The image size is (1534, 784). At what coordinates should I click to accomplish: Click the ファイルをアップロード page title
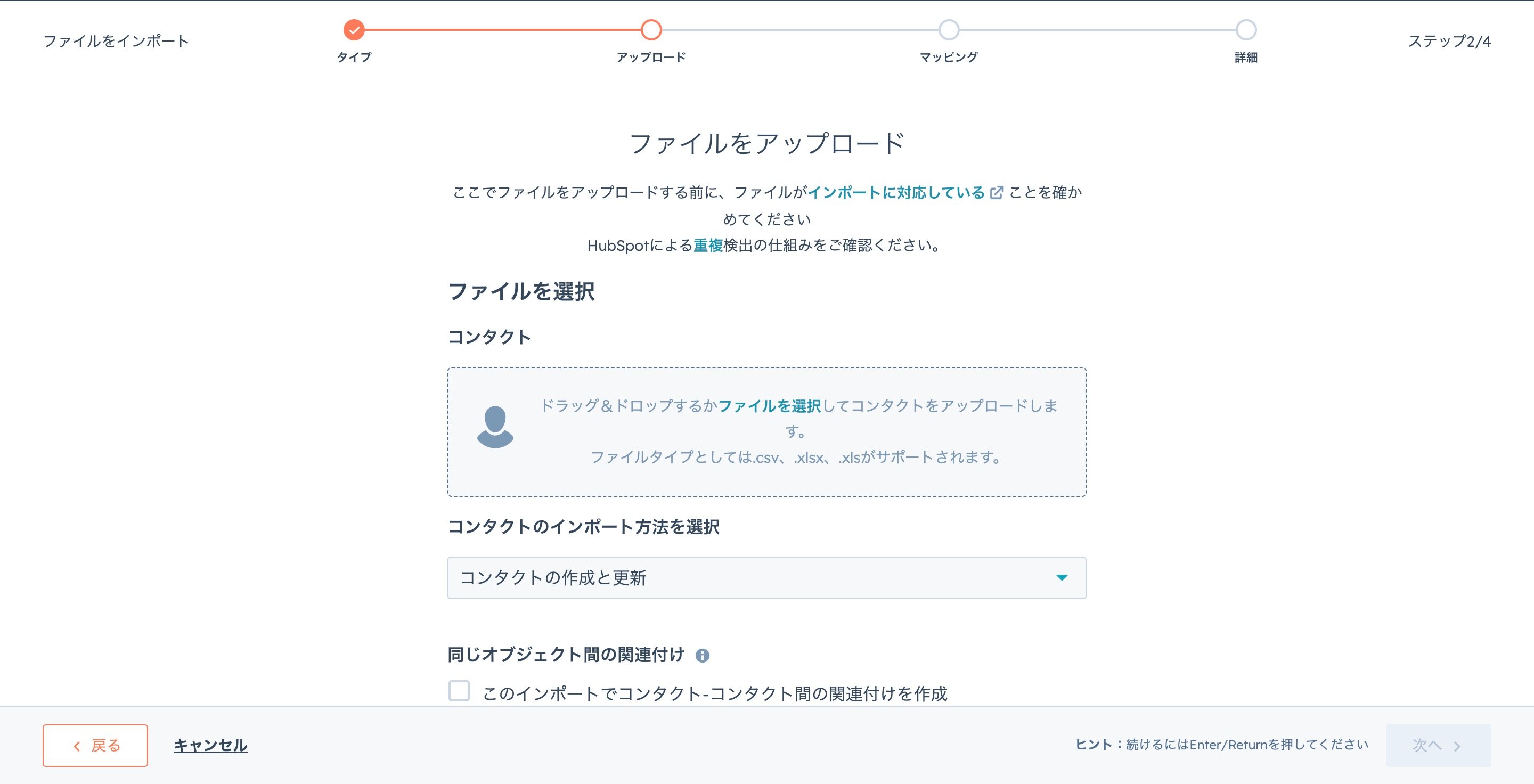(x=767, y=143)
